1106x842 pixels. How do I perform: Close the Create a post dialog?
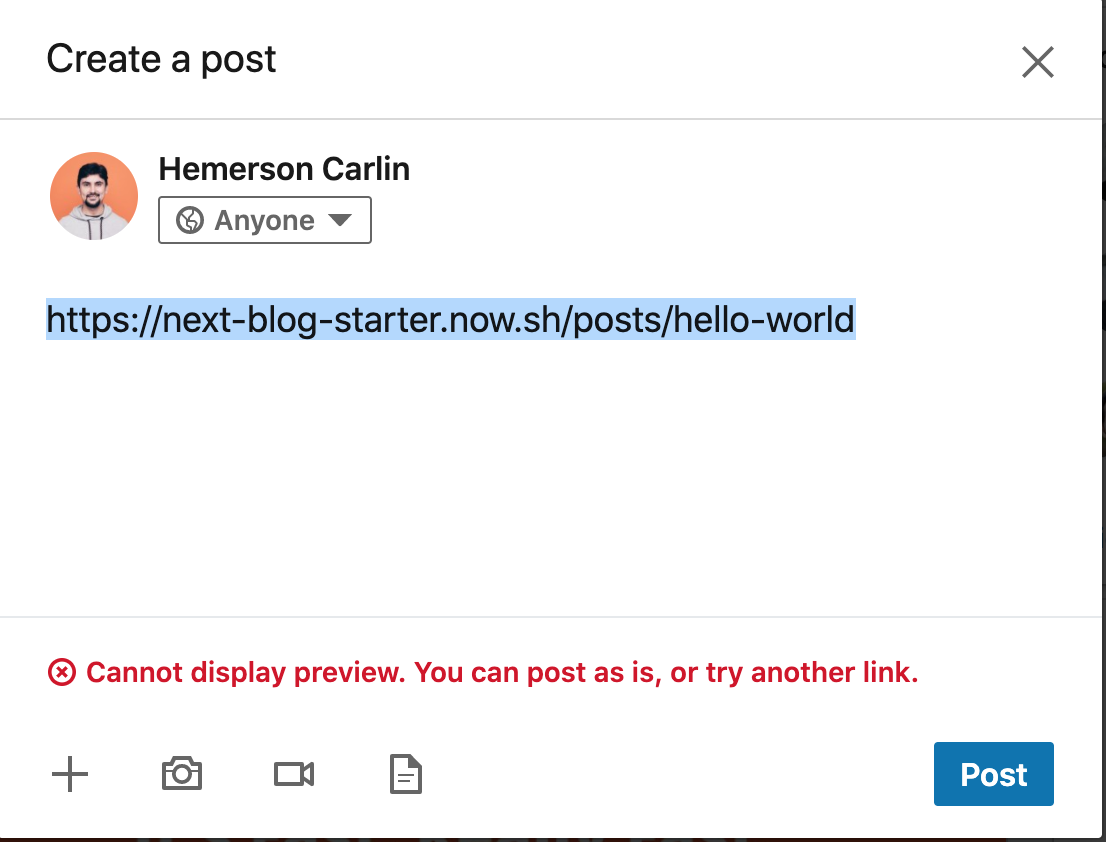[x=1038, y=62]
